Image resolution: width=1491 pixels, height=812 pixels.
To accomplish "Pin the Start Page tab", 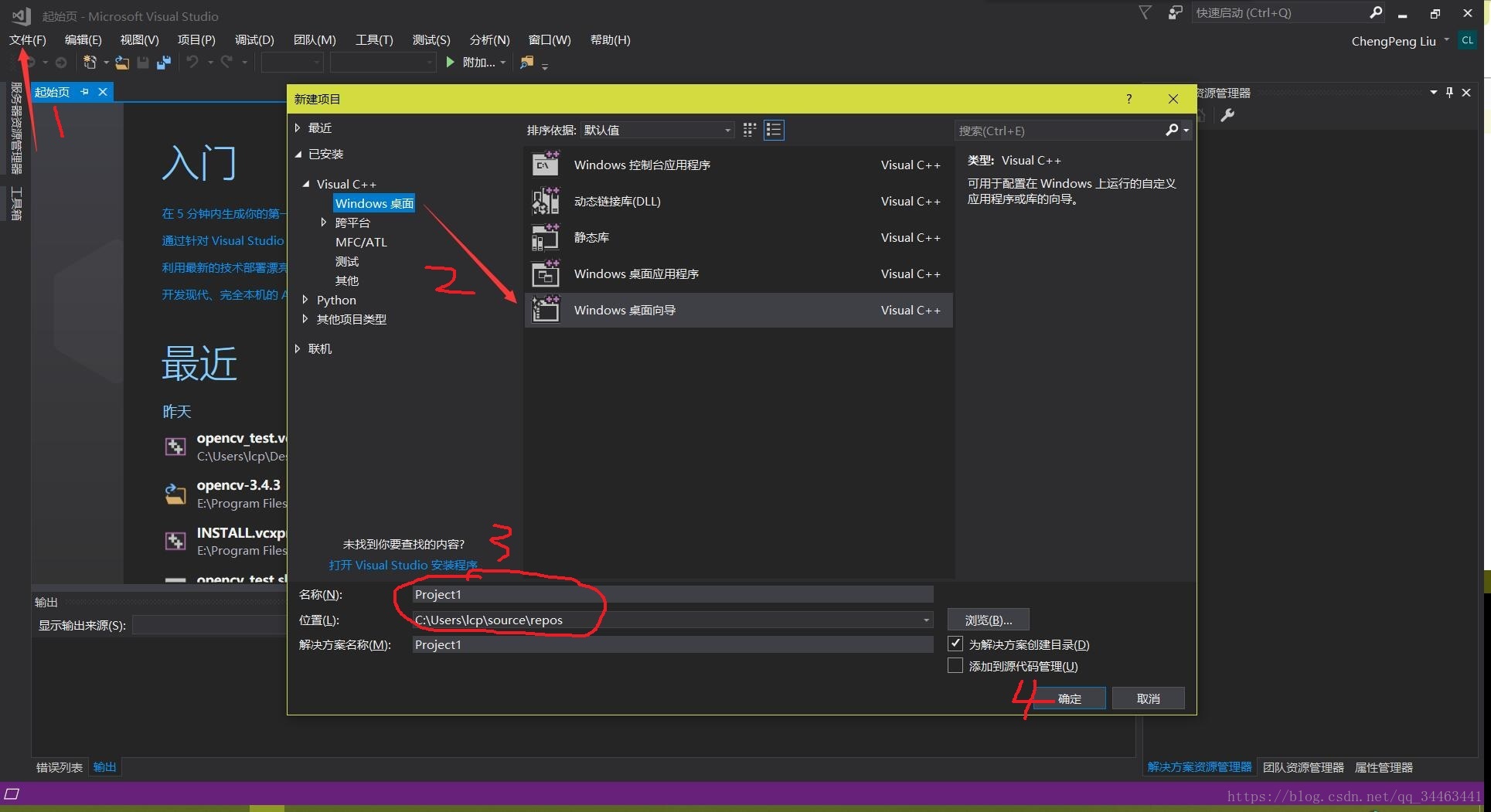I will click(x=85, y=92).
